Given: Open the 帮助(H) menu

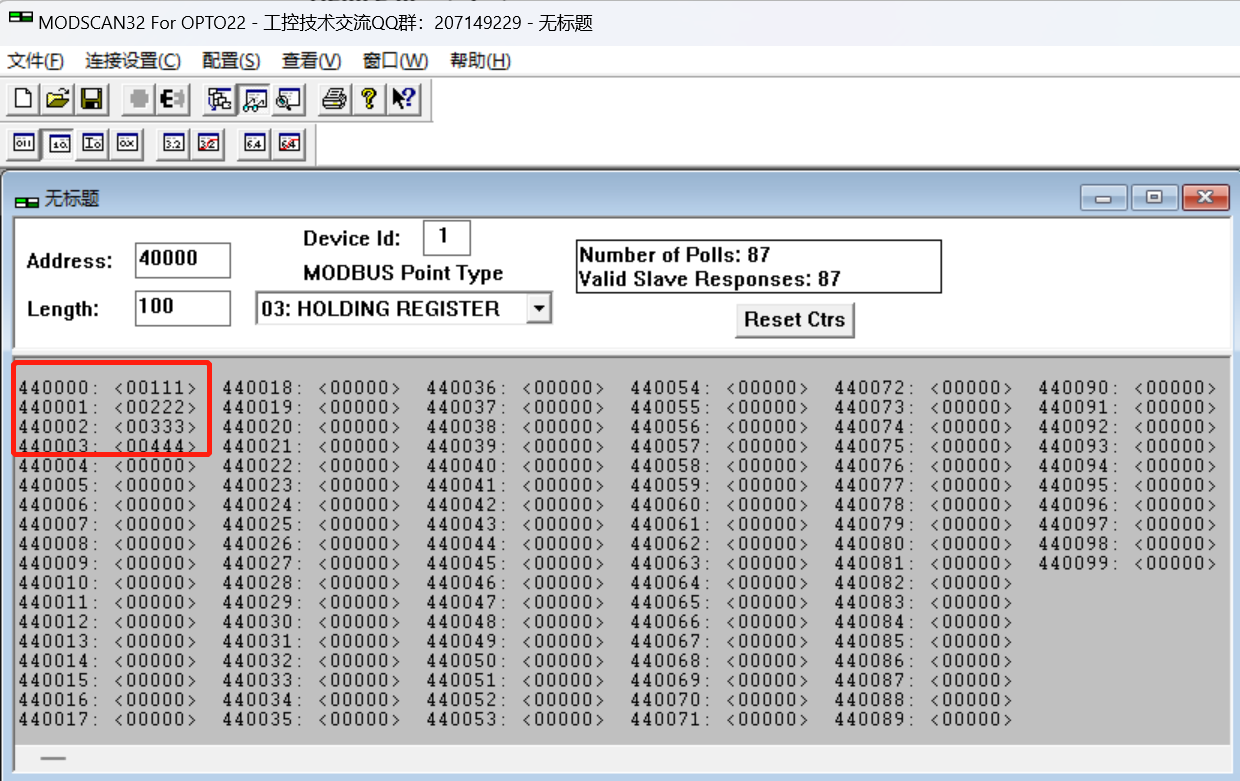Looking at the screenshot, I should click(480, 61).
